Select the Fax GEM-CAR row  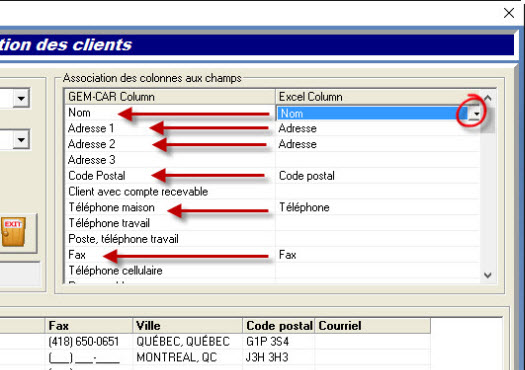pyautogui.click(x=170, y=255)
